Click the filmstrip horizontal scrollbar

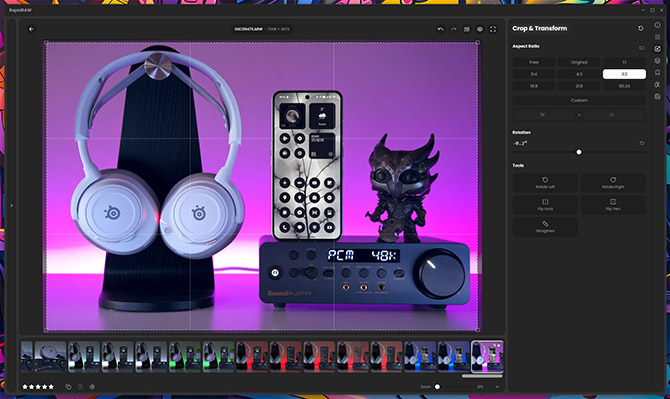[482, 376]
